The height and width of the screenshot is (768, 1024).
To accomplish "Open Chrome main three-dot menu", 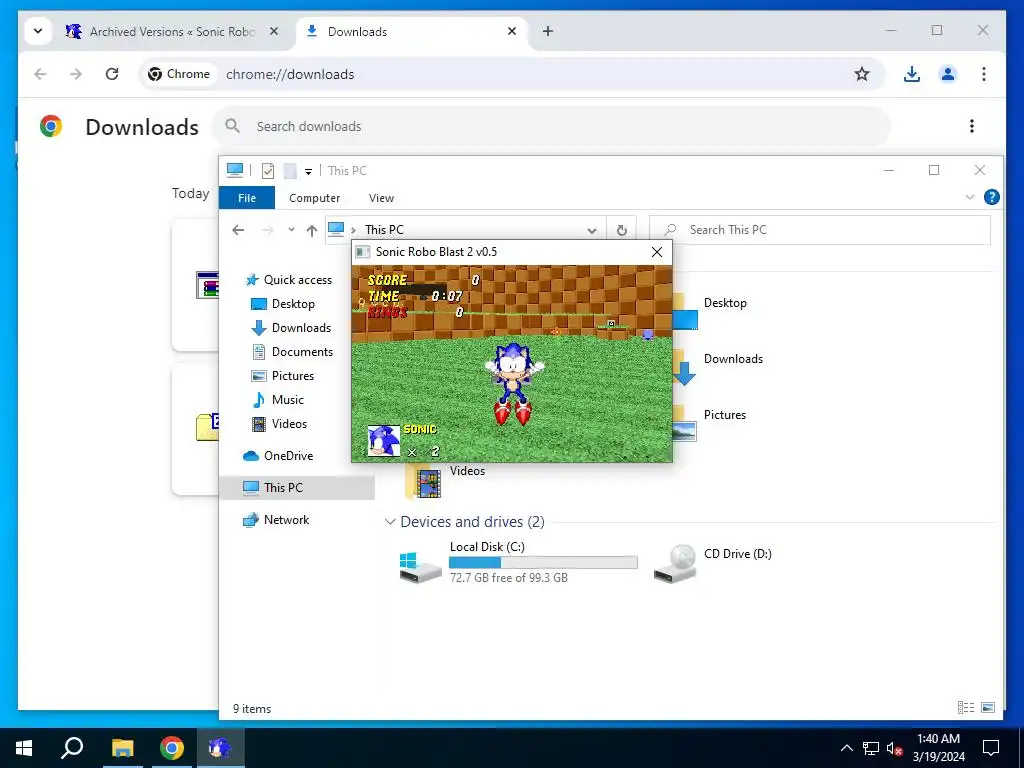I will [984, 74].
